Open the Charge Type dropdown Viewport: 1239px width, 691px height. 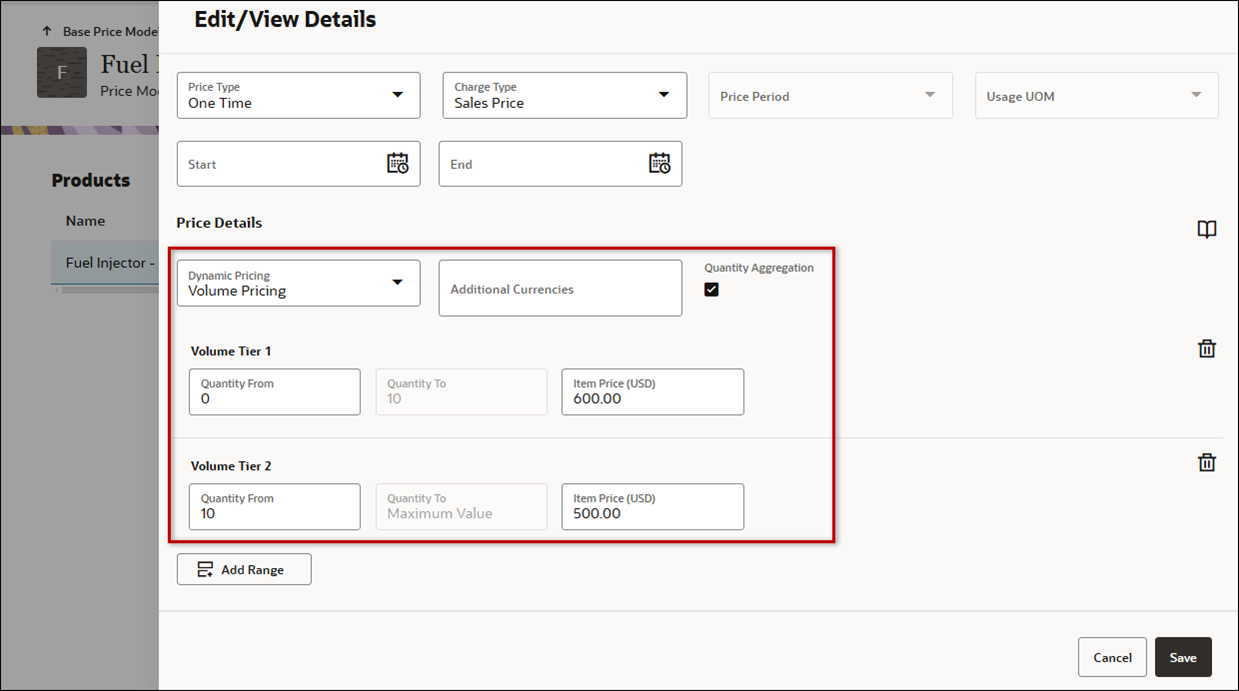pyautogui.click(x=663, y=94)
